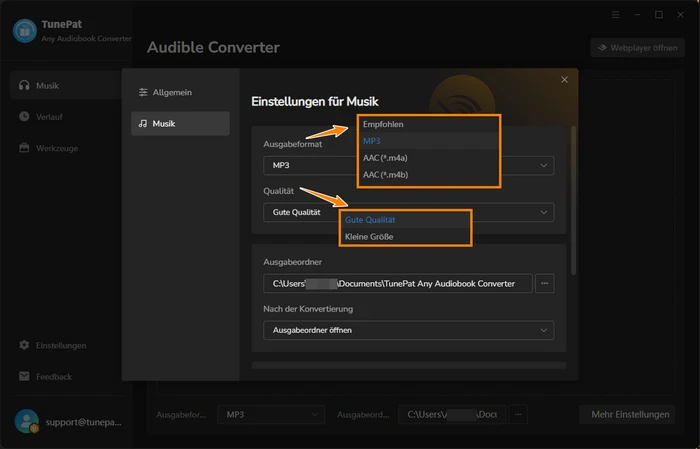Open the Qualität dropdown arrow
This screenshot has width=700, height=449.
pos(543,212)
